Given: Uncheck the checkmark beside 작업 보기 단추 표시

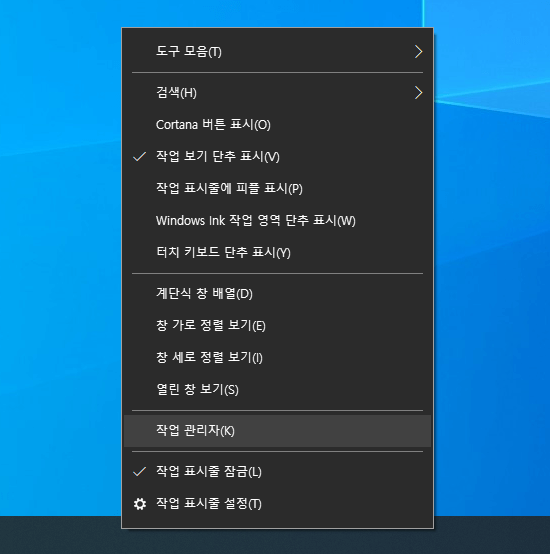Looking at the screenshot, I should click(x=140, y=157).
